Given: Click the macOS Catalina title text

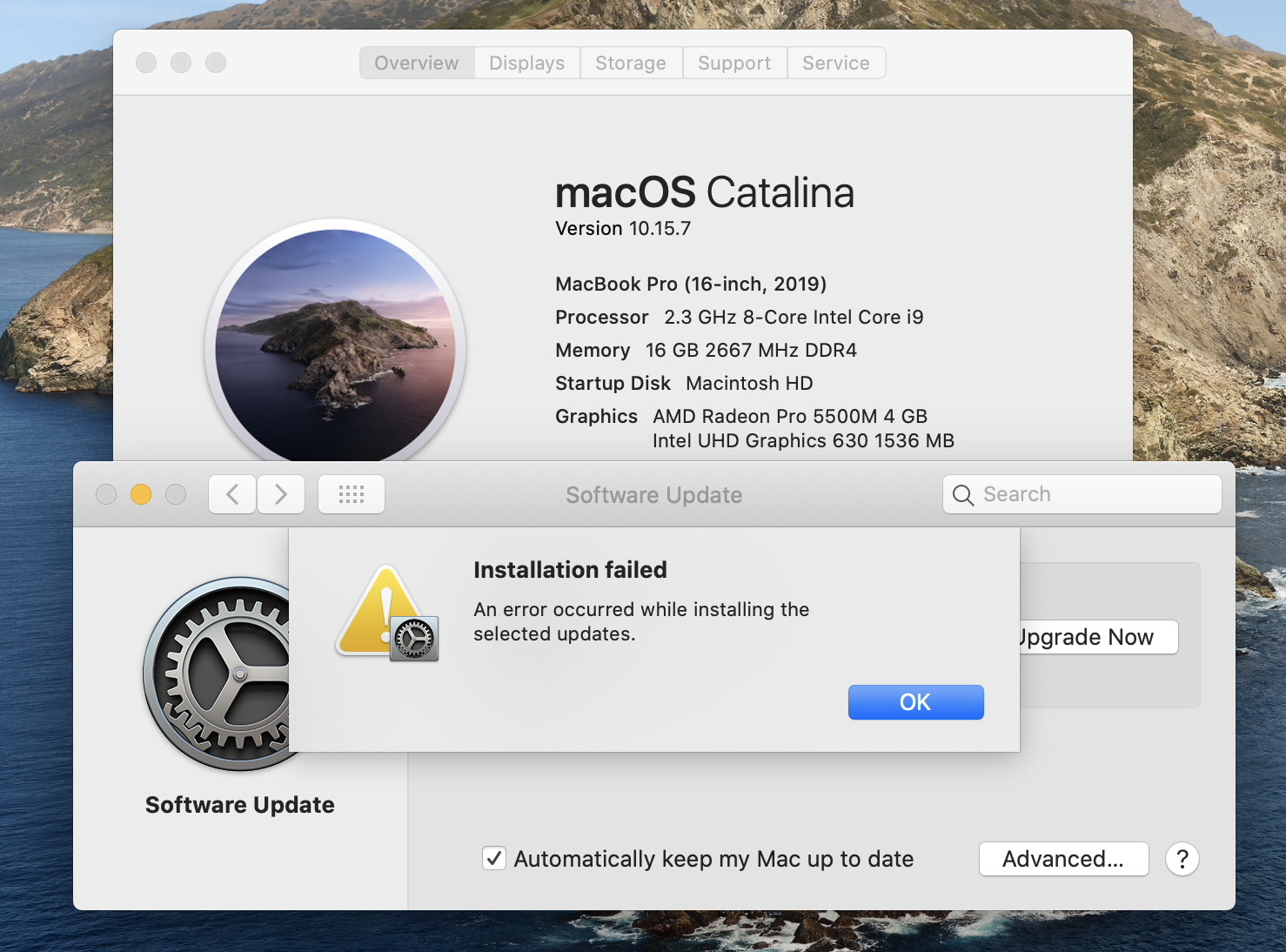Looking at the screenshot, I should pyautogui.click(x=705, y=192).
